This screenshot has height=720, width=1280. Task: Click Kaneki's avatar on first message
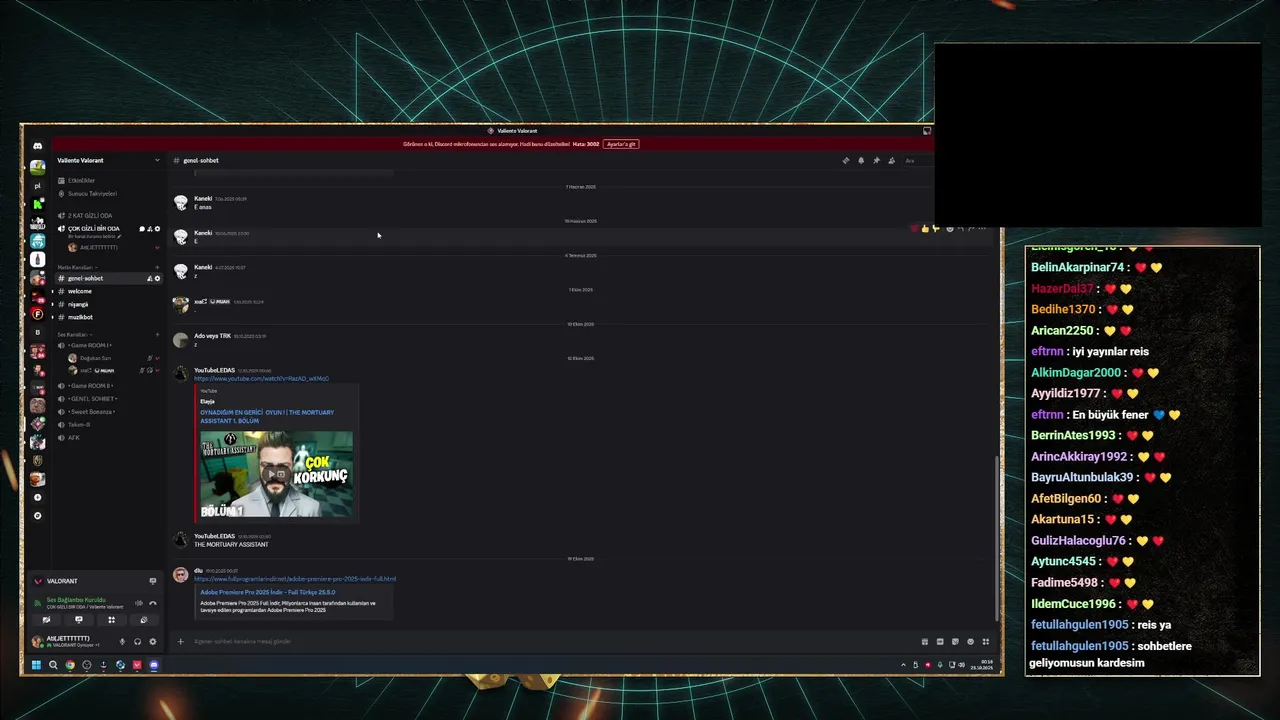tap(181, 202)
